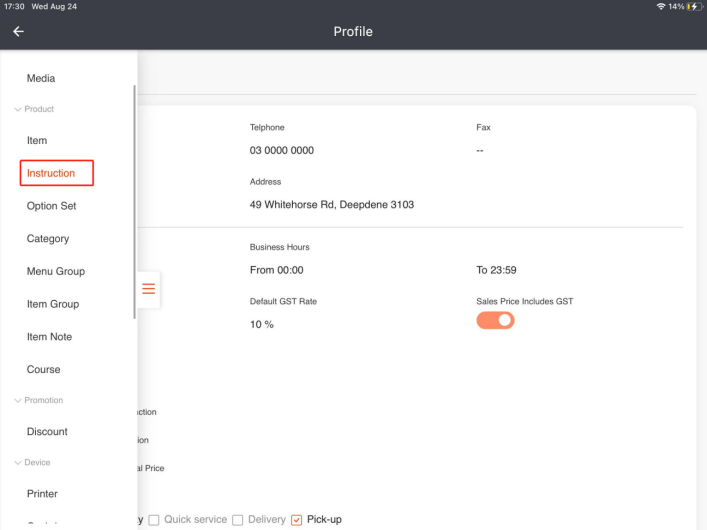Check the Quick service checkbox
Image resolution: width=707 pixels, height=530 pixels.
click(x=155, y=520)
